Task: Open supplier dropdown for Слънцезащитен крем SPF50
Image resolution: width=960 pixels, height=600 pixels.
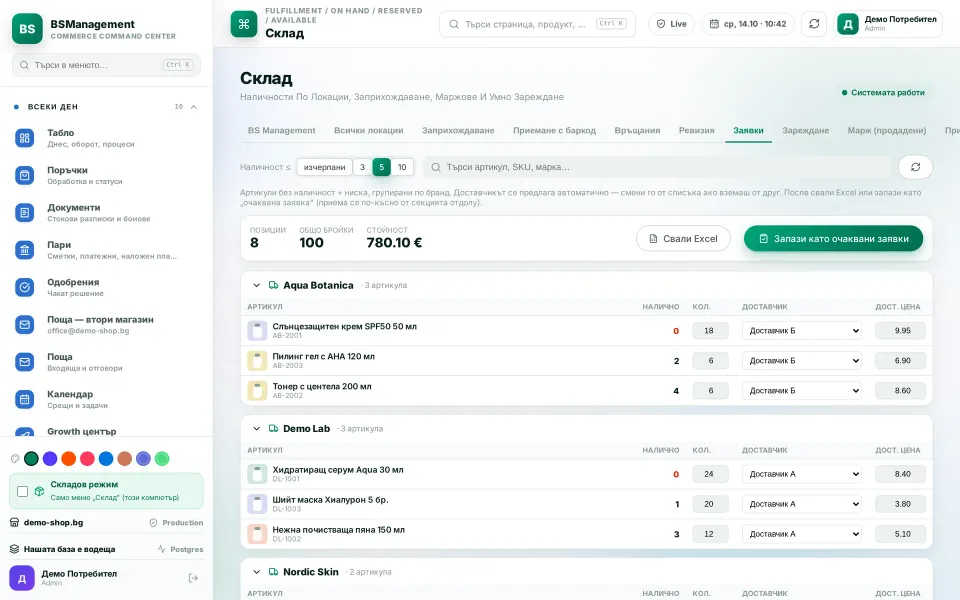Action: click(802, 331)
